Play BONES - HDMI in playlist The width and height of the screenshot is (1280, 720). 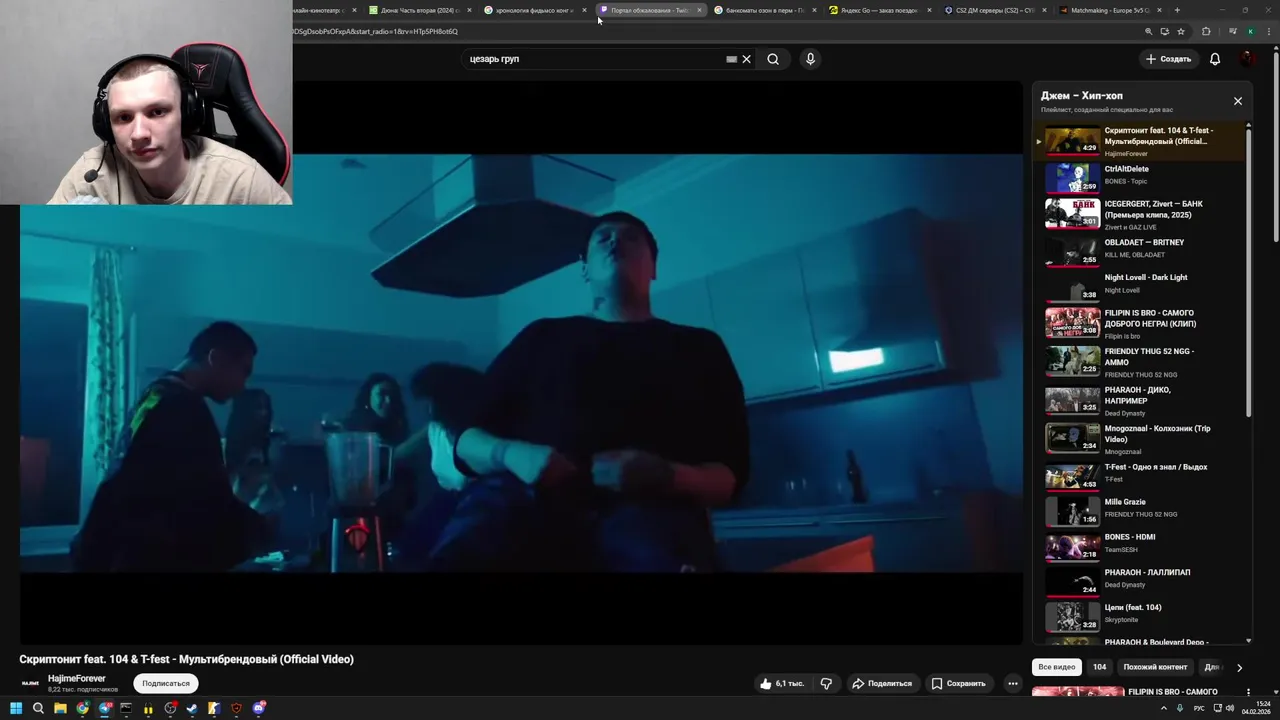(x=1140, y=546)
